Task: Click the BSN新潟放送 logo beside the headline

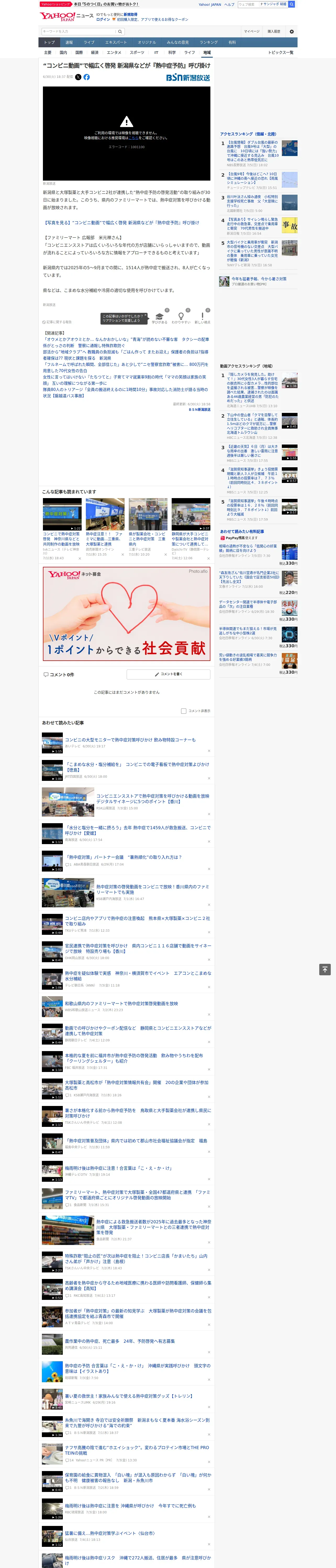Action: [188, 78]
